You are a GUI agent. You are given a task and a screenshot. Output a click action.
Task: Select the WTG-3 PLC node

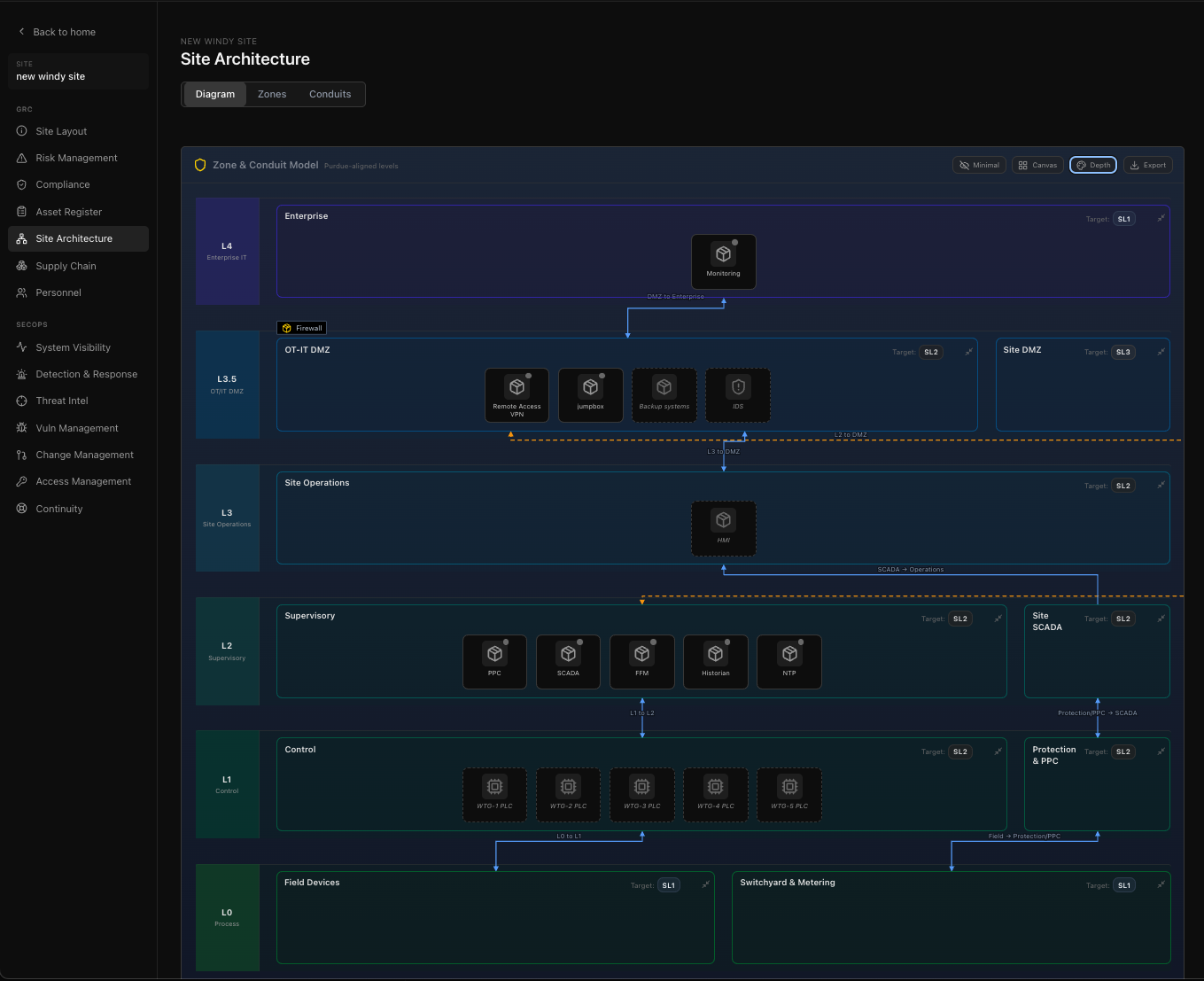(x=641, y=795)
